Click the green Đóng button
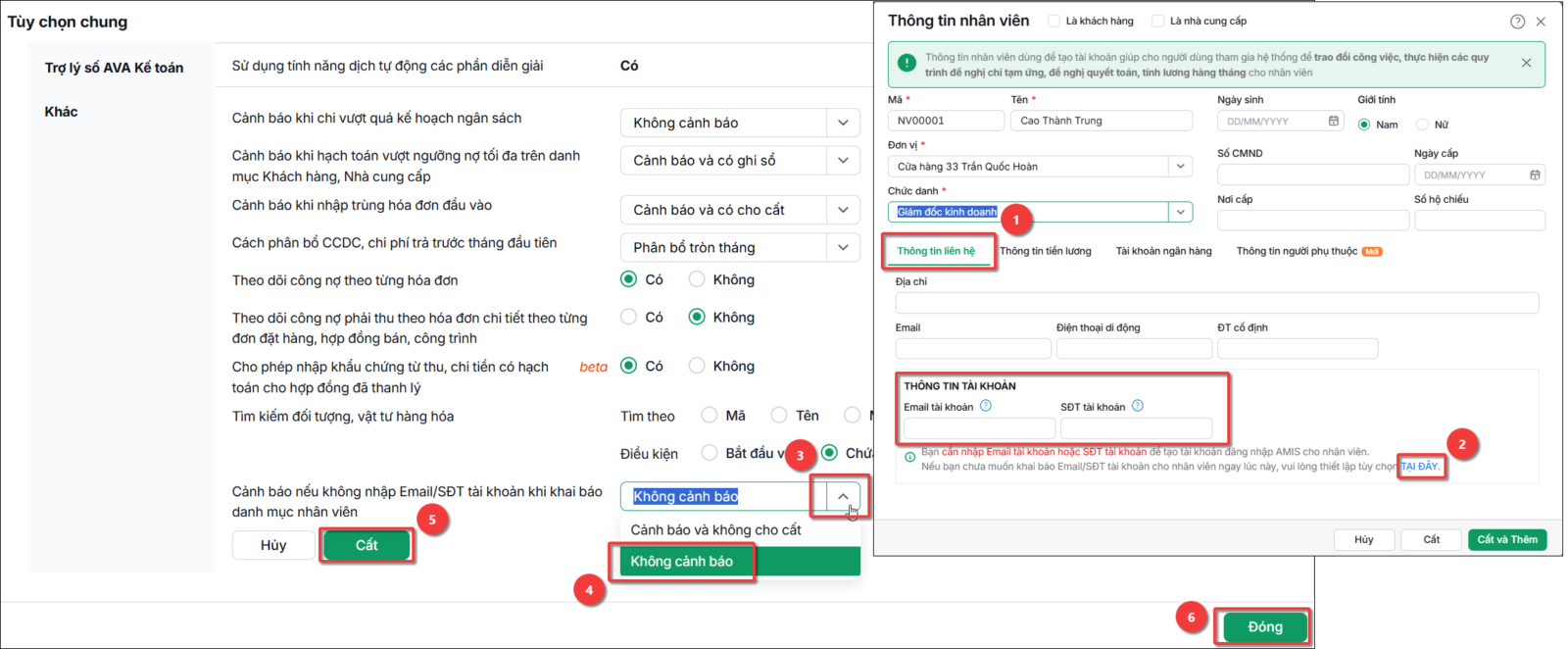Viewport: 1568px width, 649px height. 1264,626
